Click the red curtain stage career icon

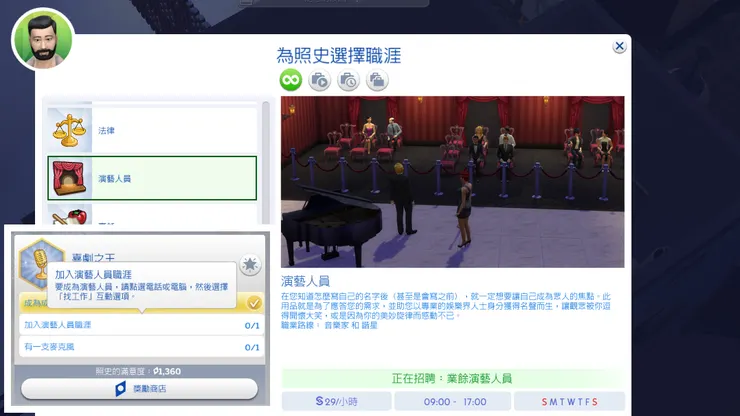[x=69, y=178]
